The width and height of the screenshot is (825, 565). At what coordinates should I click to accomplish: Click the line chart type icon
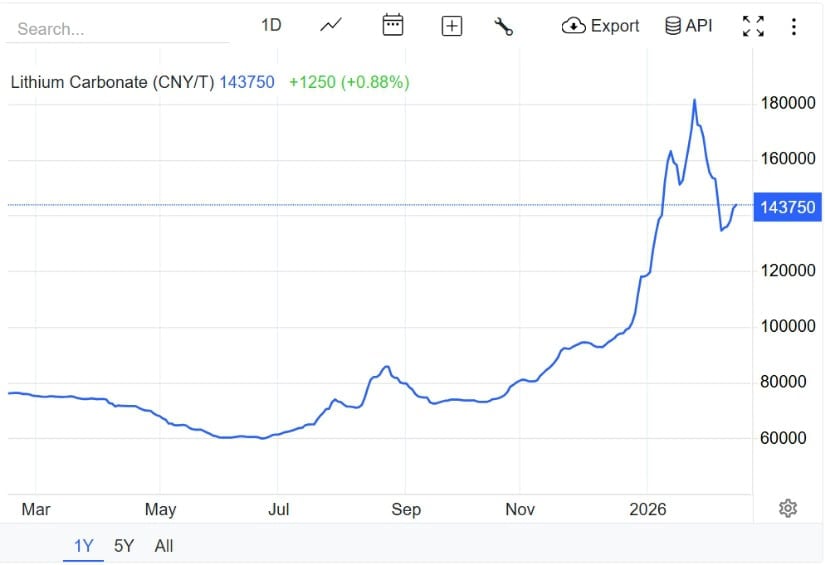pyautogui.click(x=331, y=26)
